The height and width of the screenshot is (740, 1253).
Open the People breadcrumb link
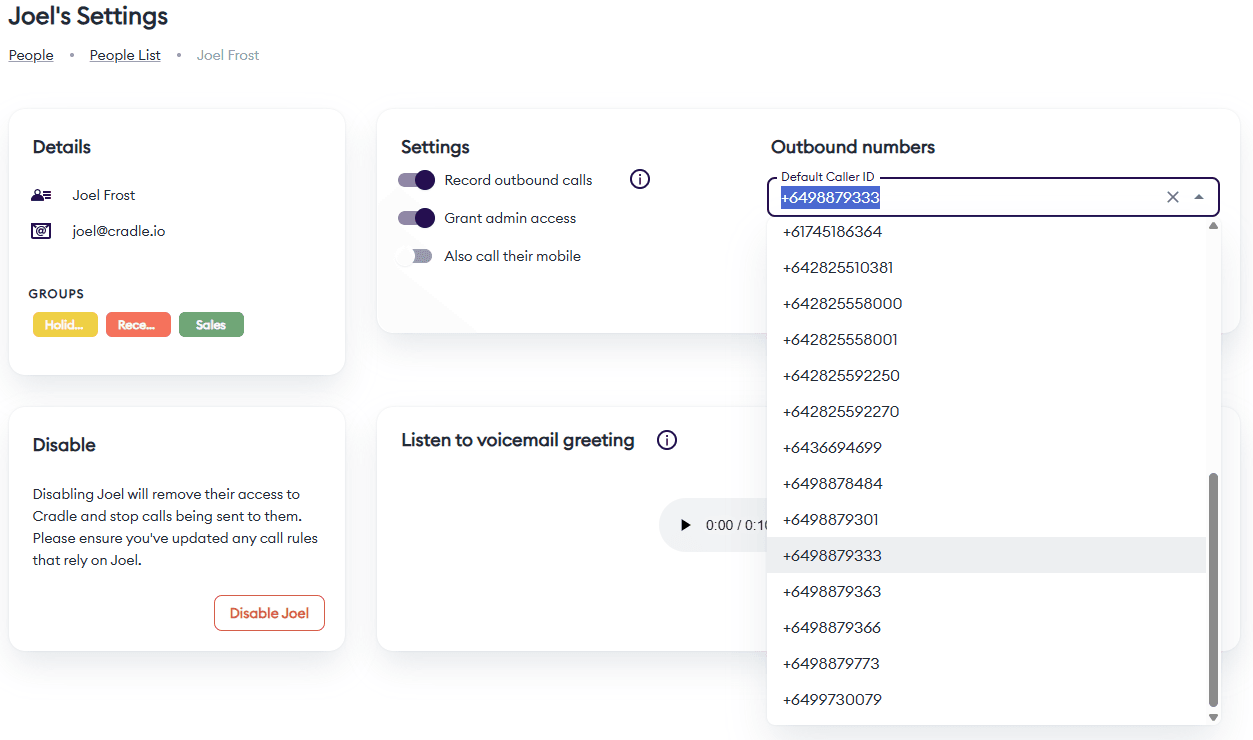pos(31,56)
